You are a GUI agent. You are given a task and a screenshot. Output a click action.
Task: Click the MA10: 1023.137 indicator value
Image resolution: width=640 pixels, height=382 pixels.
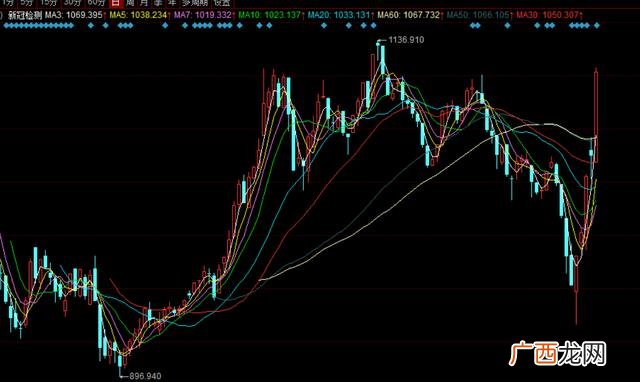pyautogui.click(x=271, y=15)
